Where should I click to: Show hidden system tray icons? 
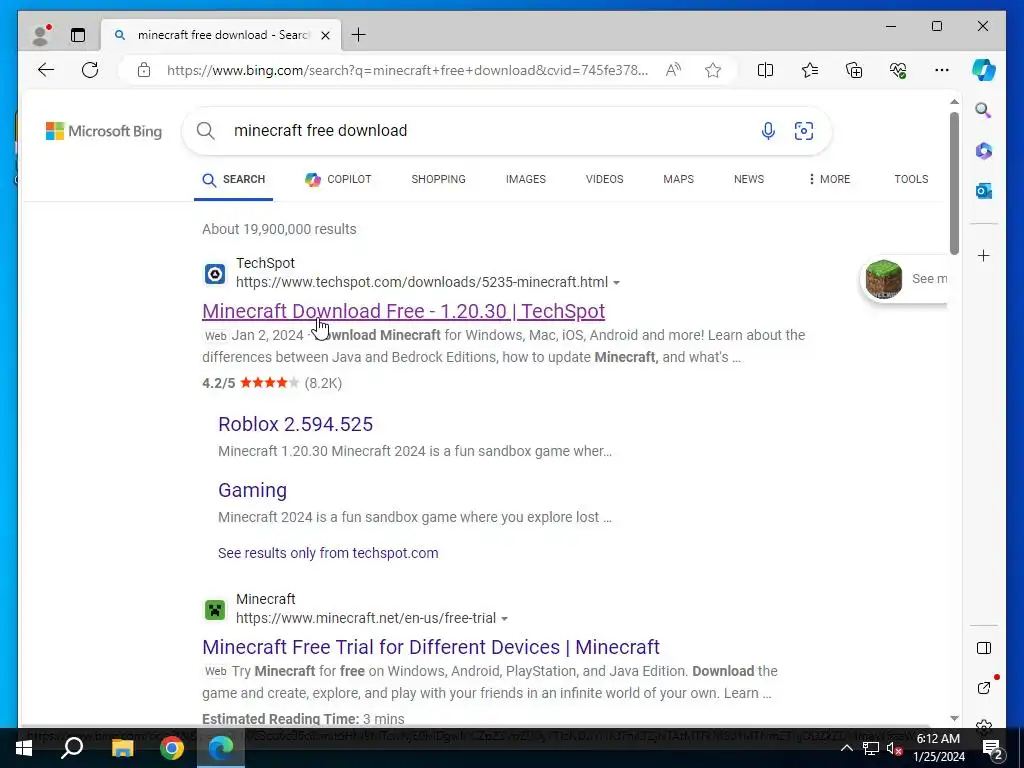pos(846,748)
